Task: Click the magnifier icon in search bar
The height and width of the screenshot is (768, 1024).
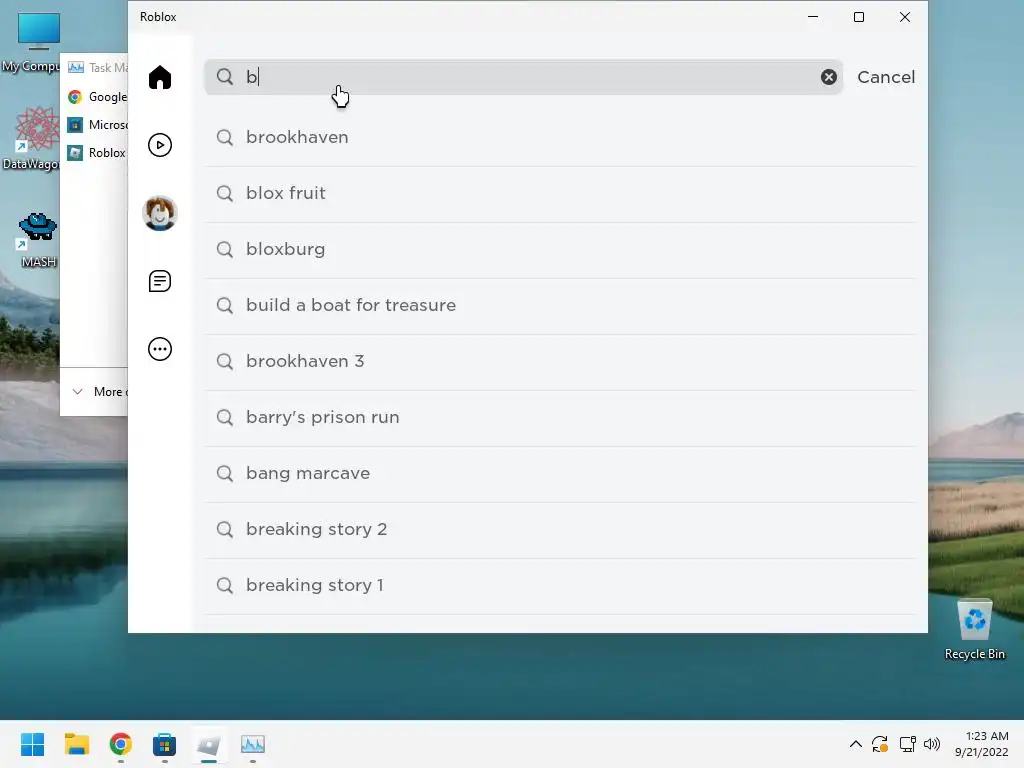Action: pos(225,76)
